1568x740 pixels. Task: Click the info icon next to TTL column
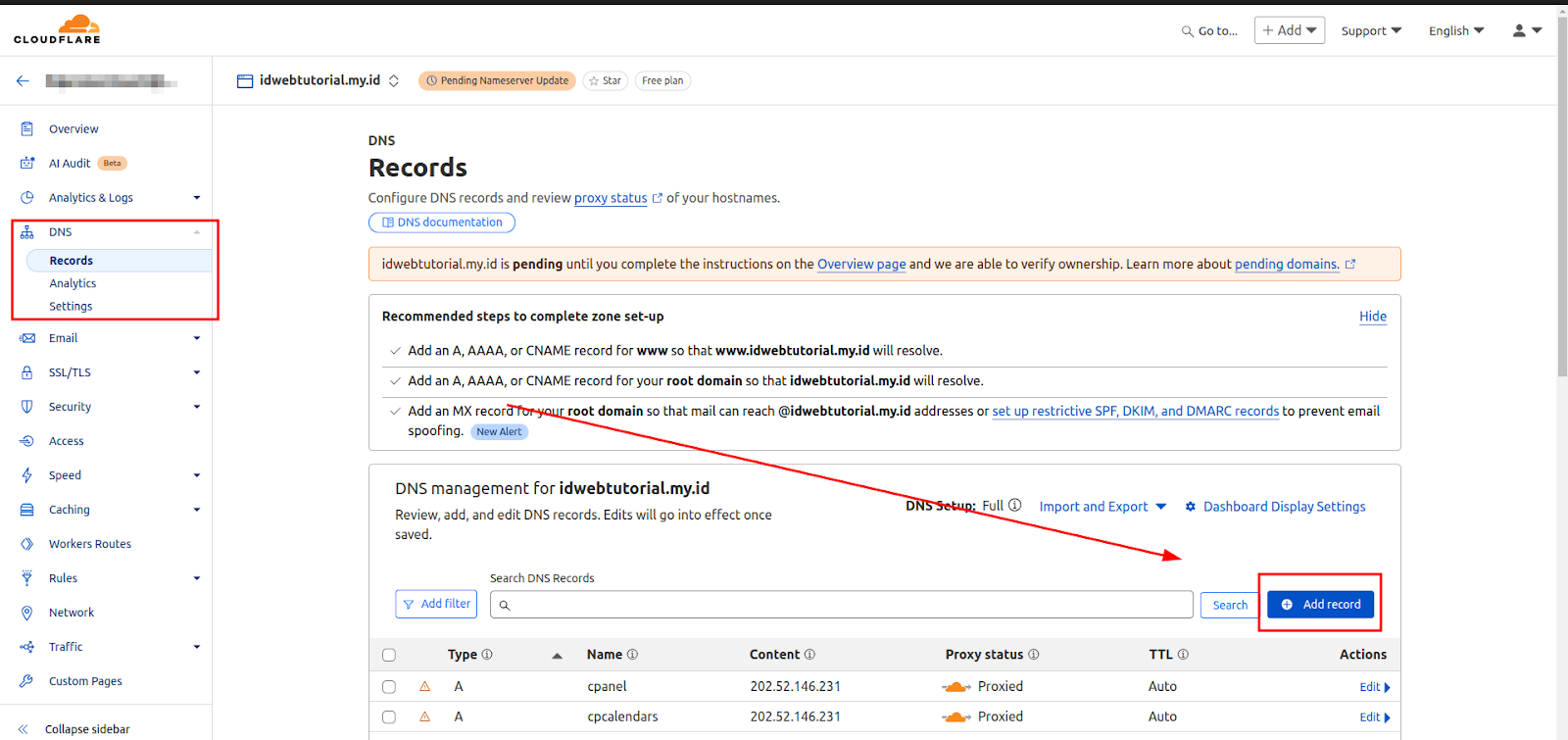click(x=1183, y=654)
